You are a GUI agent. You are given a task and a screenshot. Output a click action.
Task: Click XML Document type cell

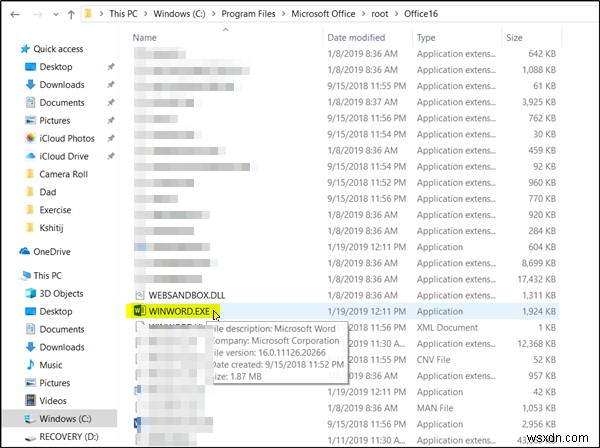click(x=447, y=327)
